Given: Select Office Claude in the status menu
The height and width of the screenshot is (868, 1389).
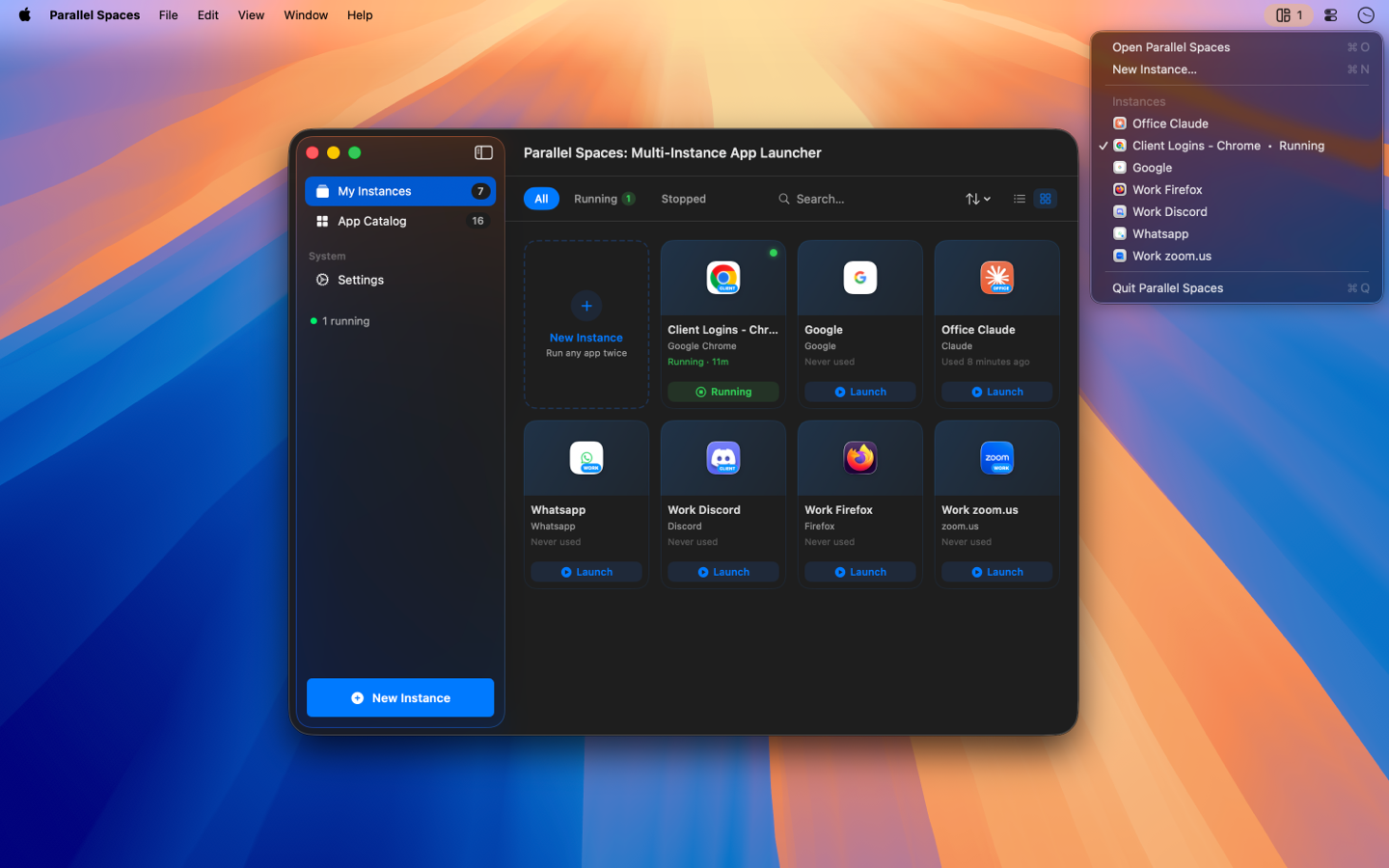Looking at the screenshot, I should (x=1237, y=123).
